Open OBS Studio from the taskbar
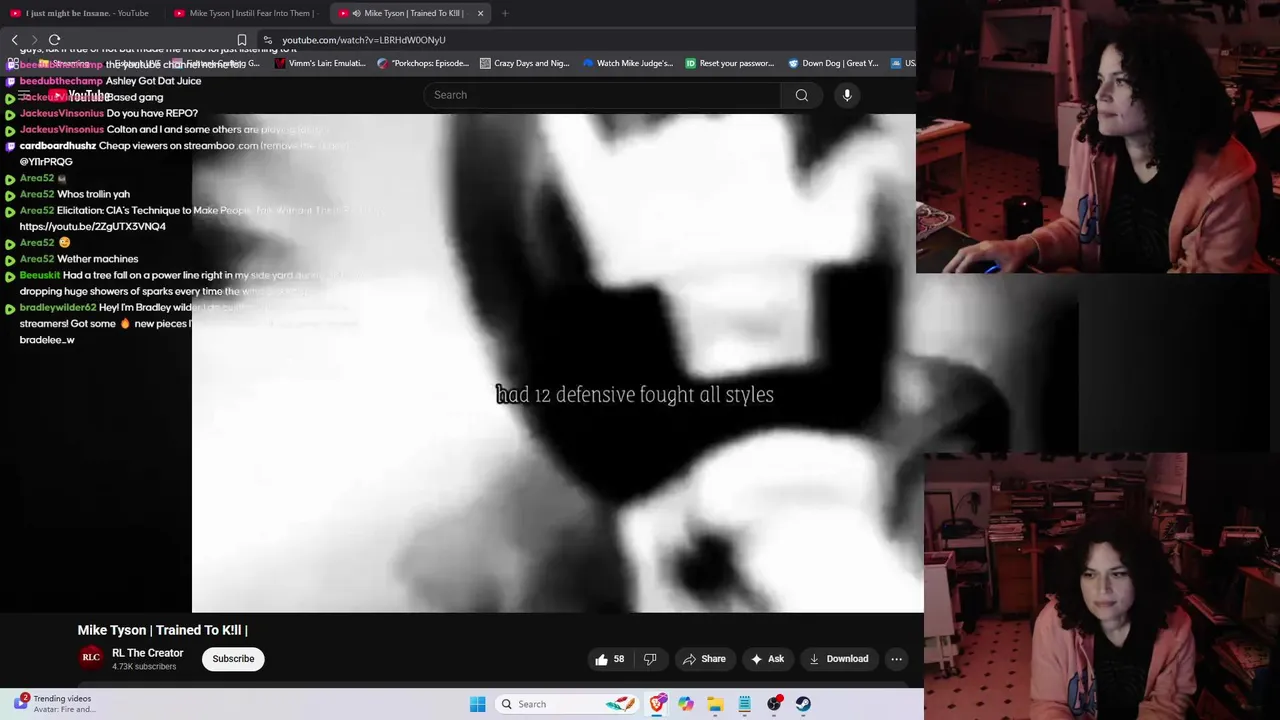 [774, 704]
